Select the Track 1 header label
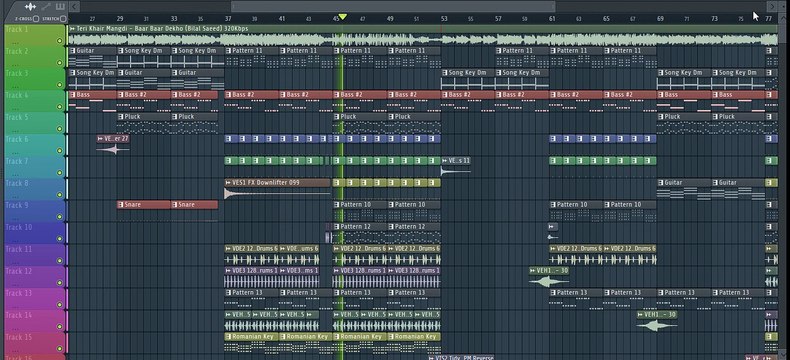790x360 pixels. click(17, 29)
